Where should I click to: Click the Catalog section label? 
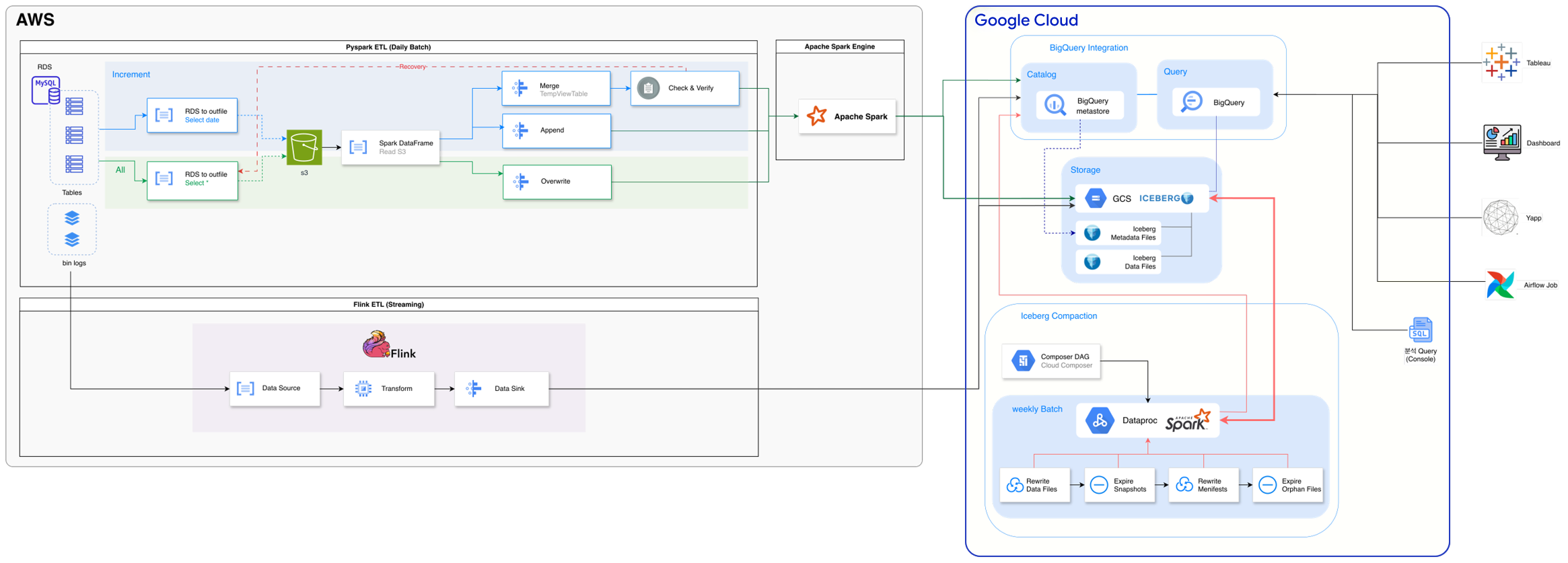point(1041,75)
